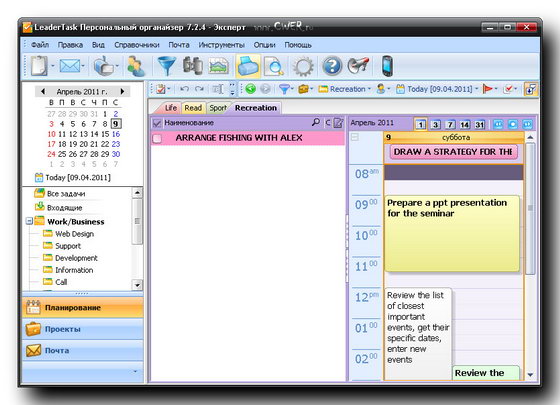Click the mobile phone sync icon
Image resolution: width=560 pixels, height=405 pixels.
[387, 66]
